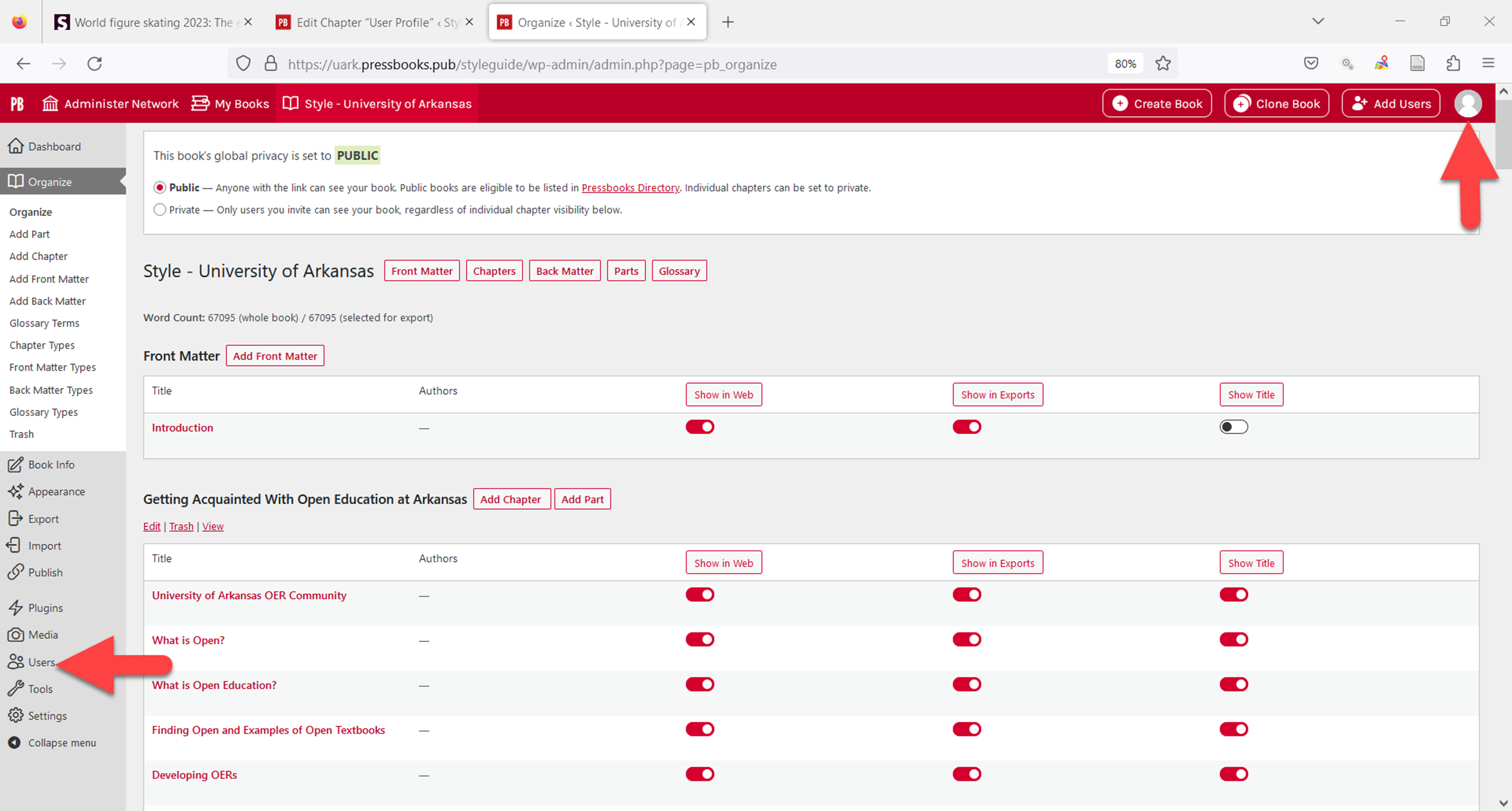
Task: Click the user avatar profile icon
Action: 1467,104
